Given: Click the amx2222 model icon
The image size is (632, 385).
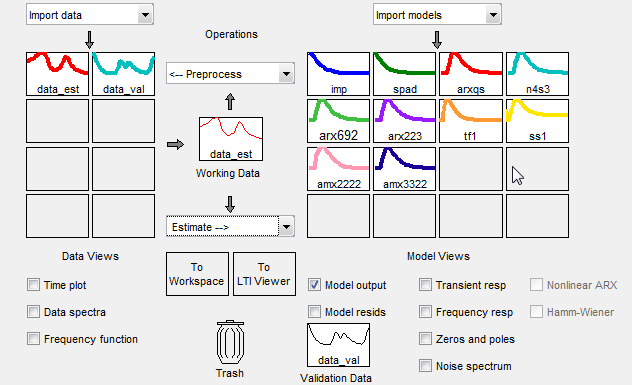Looking at the screenshot, I should 338,169.
